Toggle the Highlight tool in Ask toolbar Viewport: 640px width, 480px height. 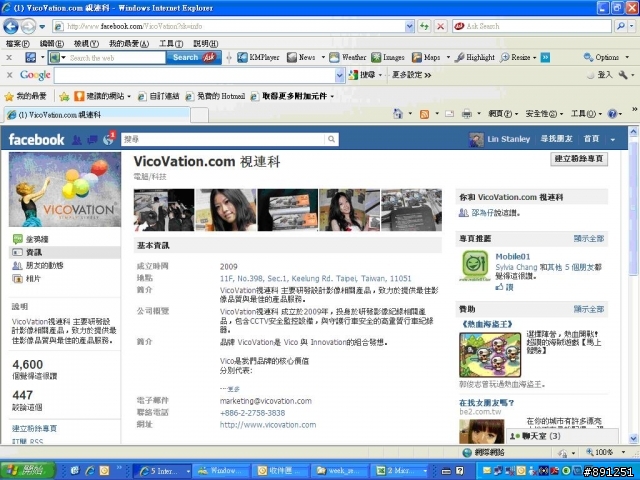pos(475,58)
